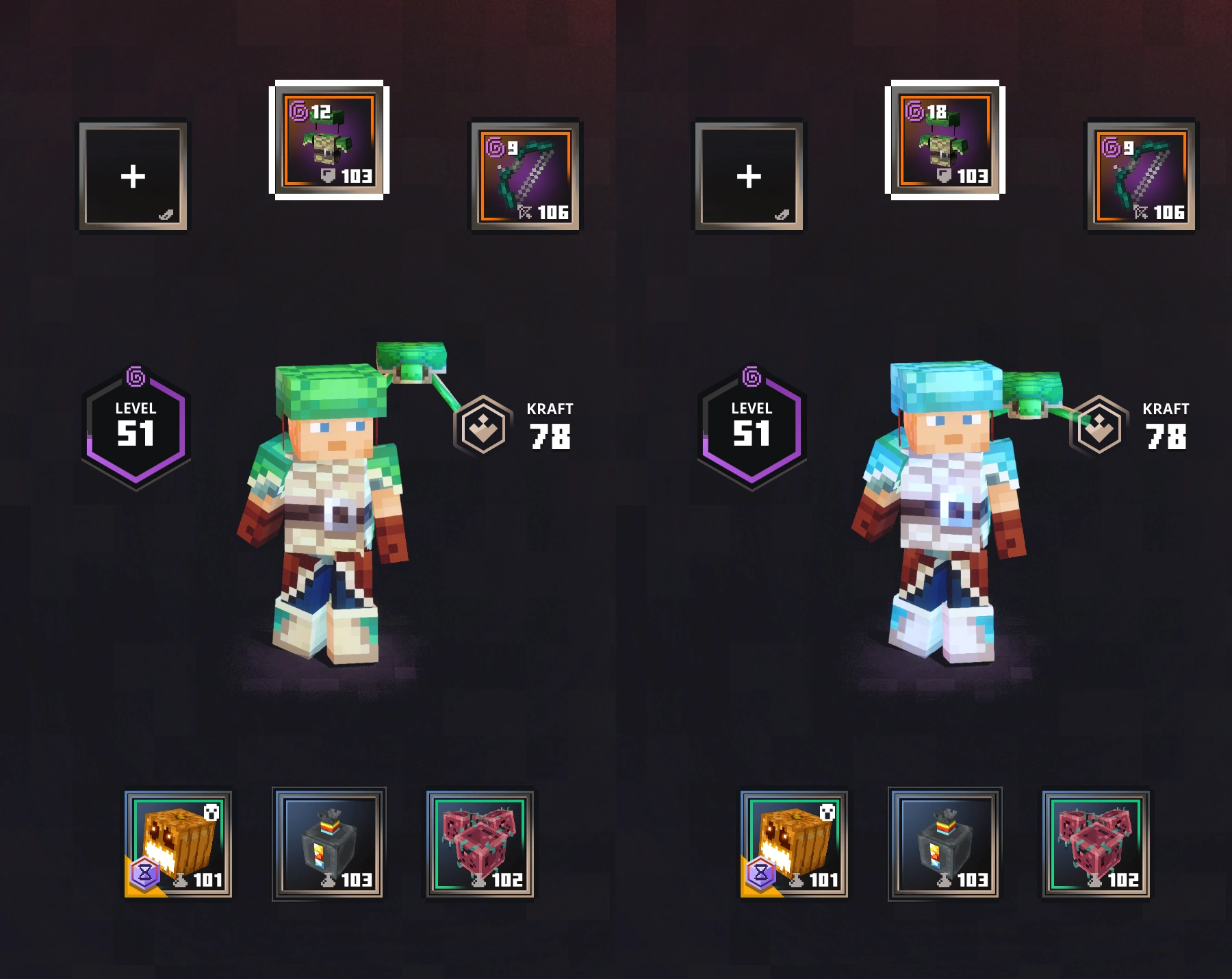Open armor slot with 18 enchantment points
The height and width of the screenshot is (979, 1232).
(945, 140)
